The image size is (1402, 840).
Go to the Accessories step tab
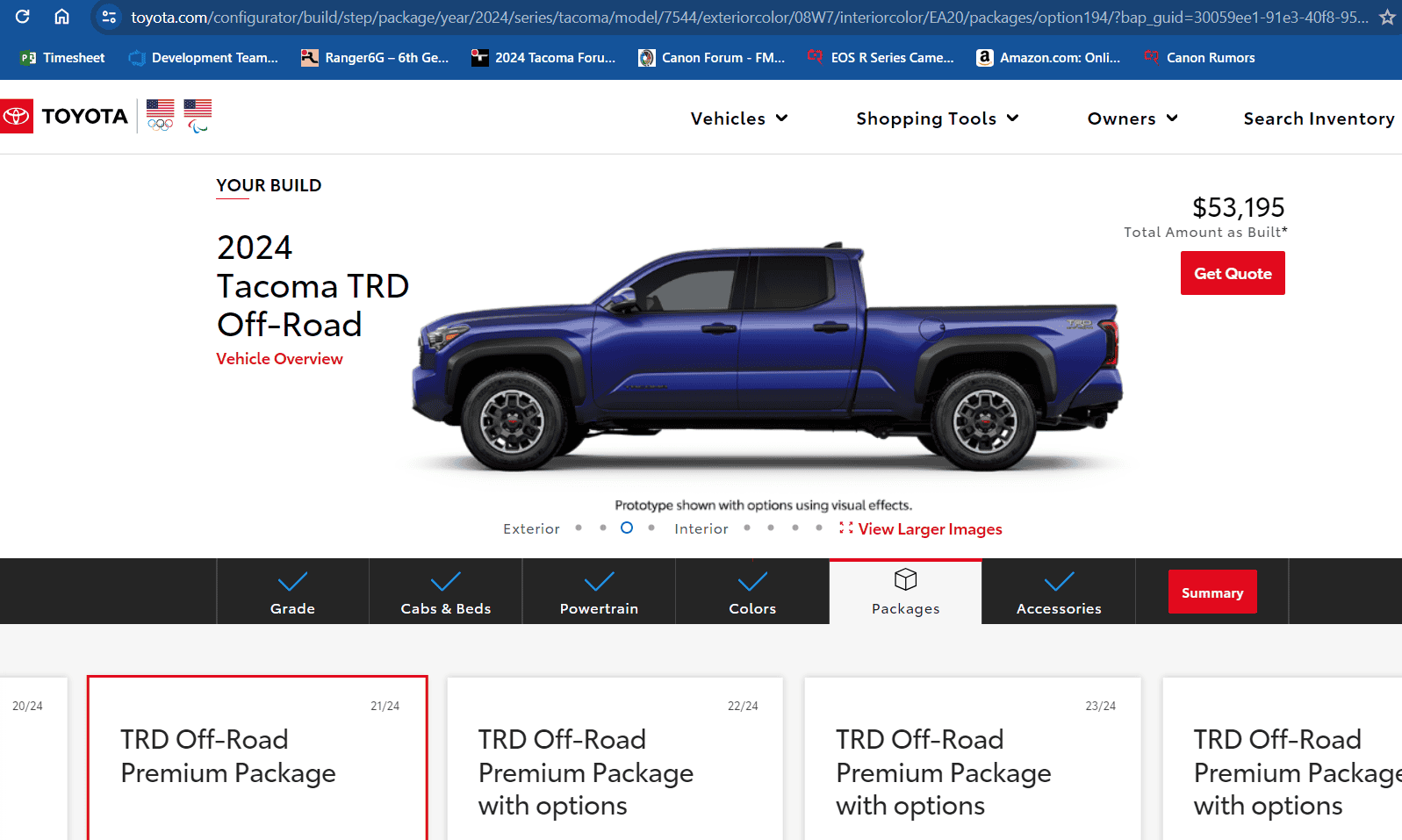tap(1058, 592)
